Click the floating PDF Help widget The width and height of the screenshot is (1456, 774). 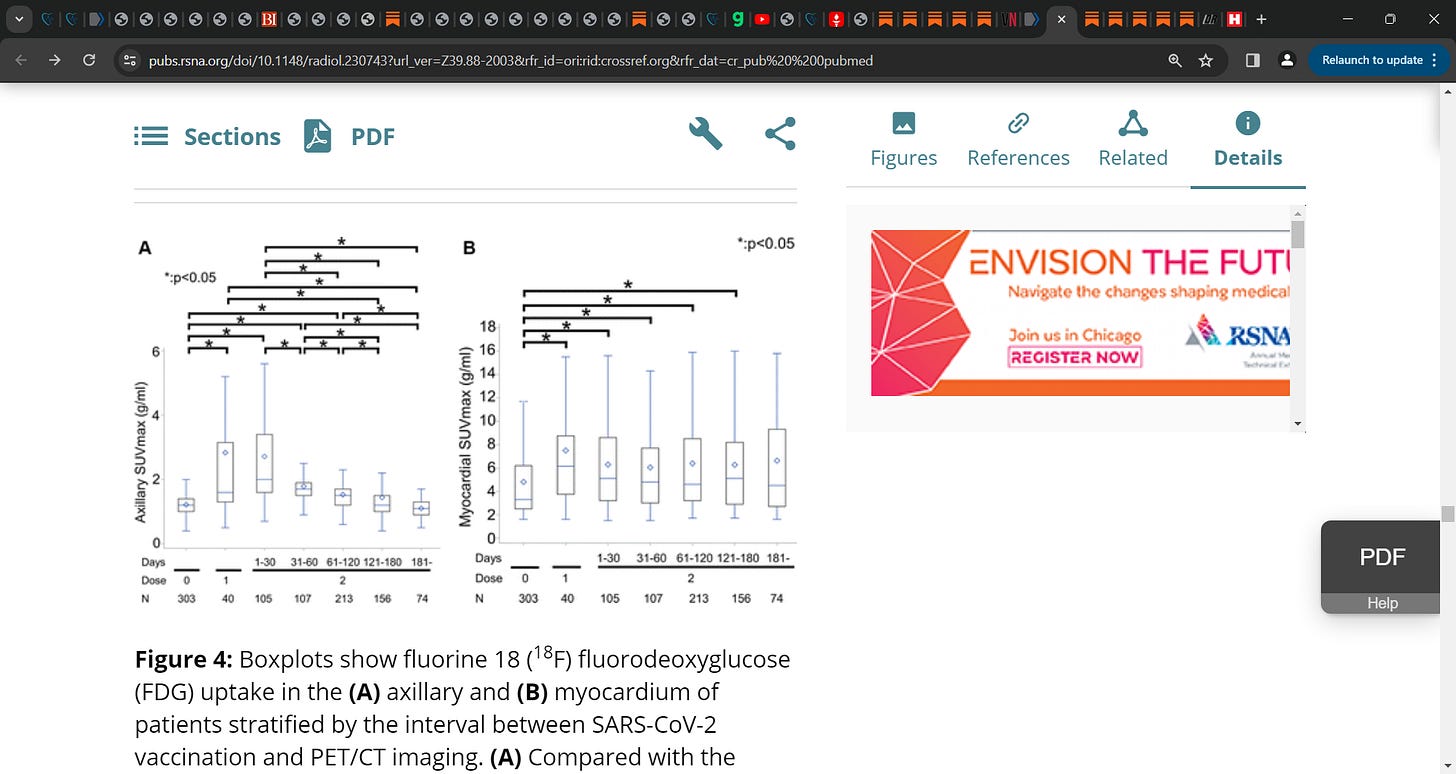coord(1381,567)
